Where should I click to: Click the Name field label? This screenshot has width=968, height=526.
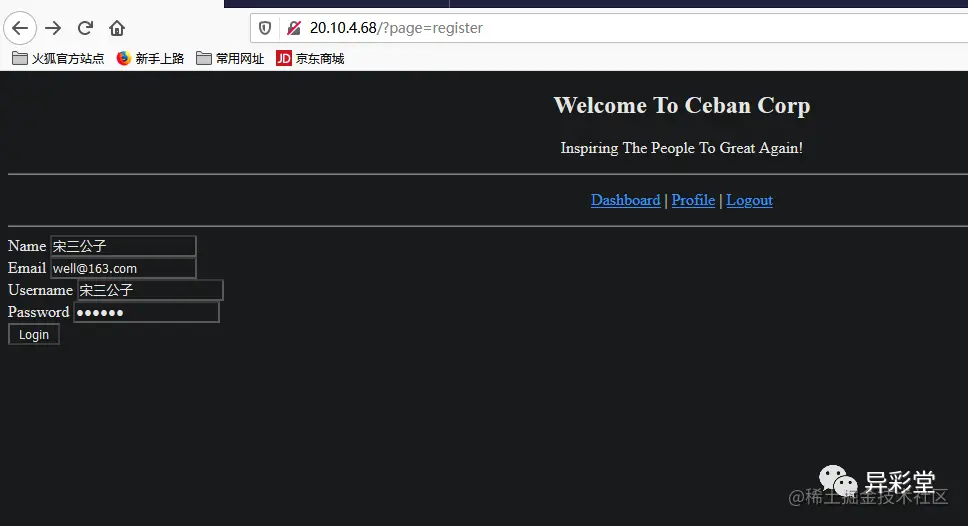tap(27, 246)
